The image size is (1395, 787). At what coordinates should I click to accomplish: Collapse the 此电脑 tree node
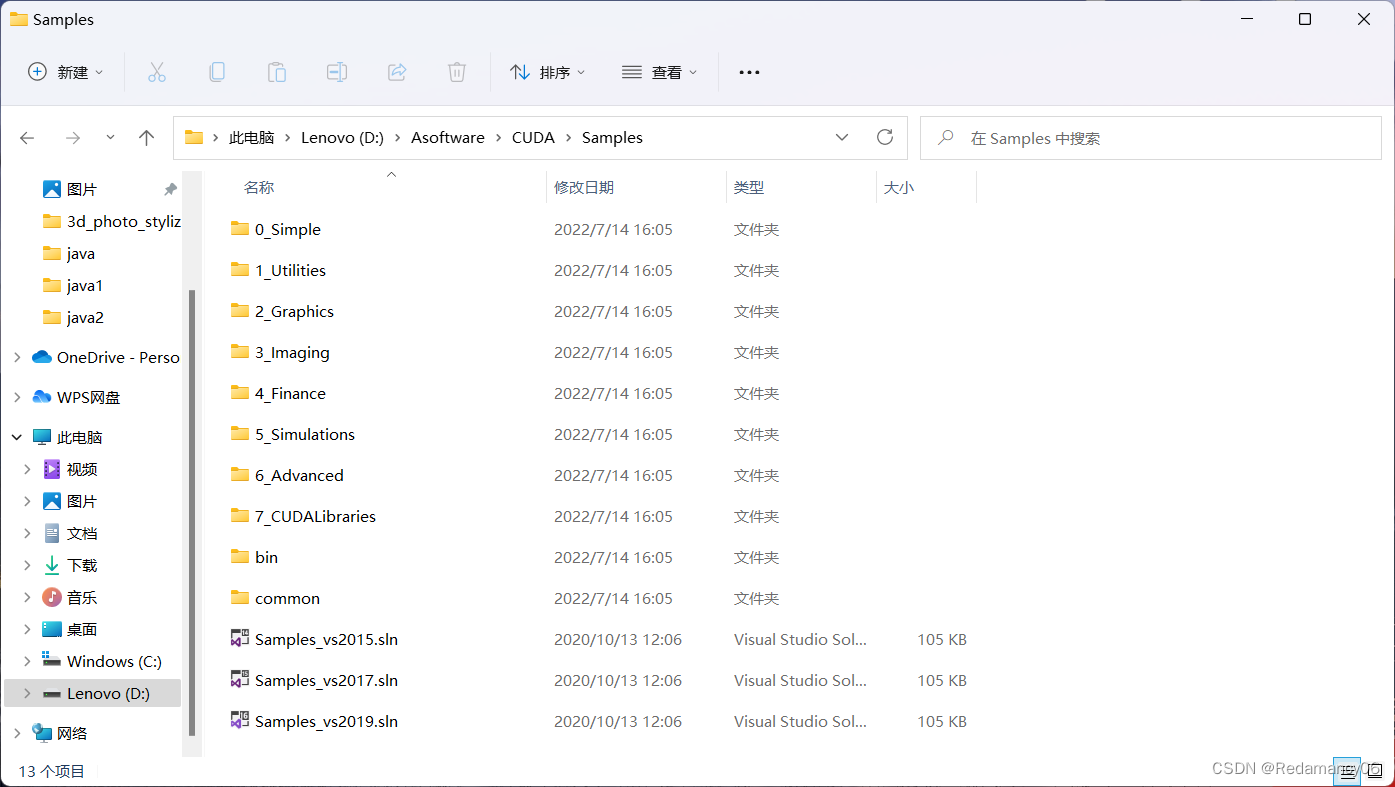[17, 437]
